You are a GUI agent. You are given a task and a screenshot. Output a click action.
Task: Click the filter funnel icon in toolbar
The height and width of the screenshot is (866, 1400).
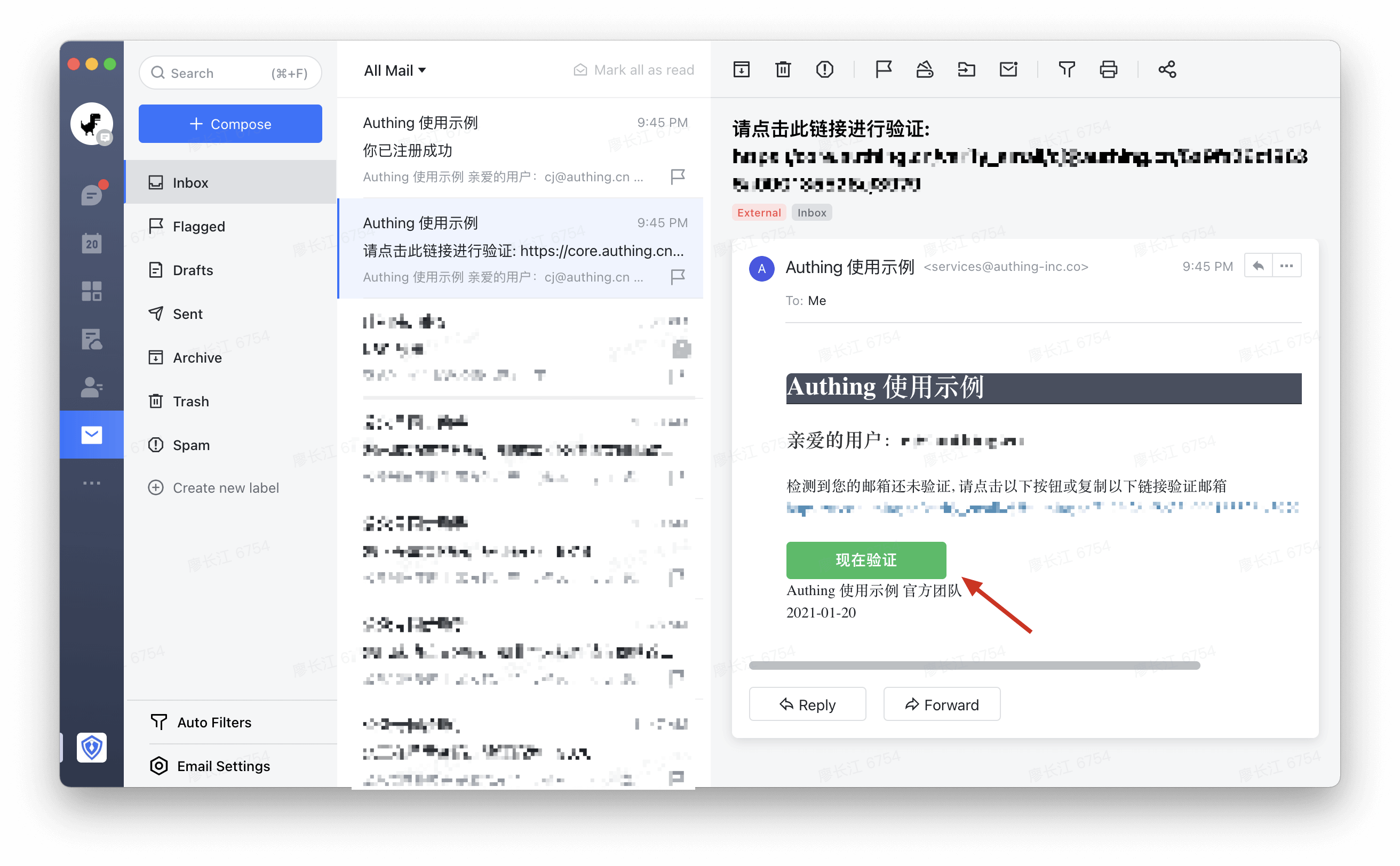tap(1067, 70)
